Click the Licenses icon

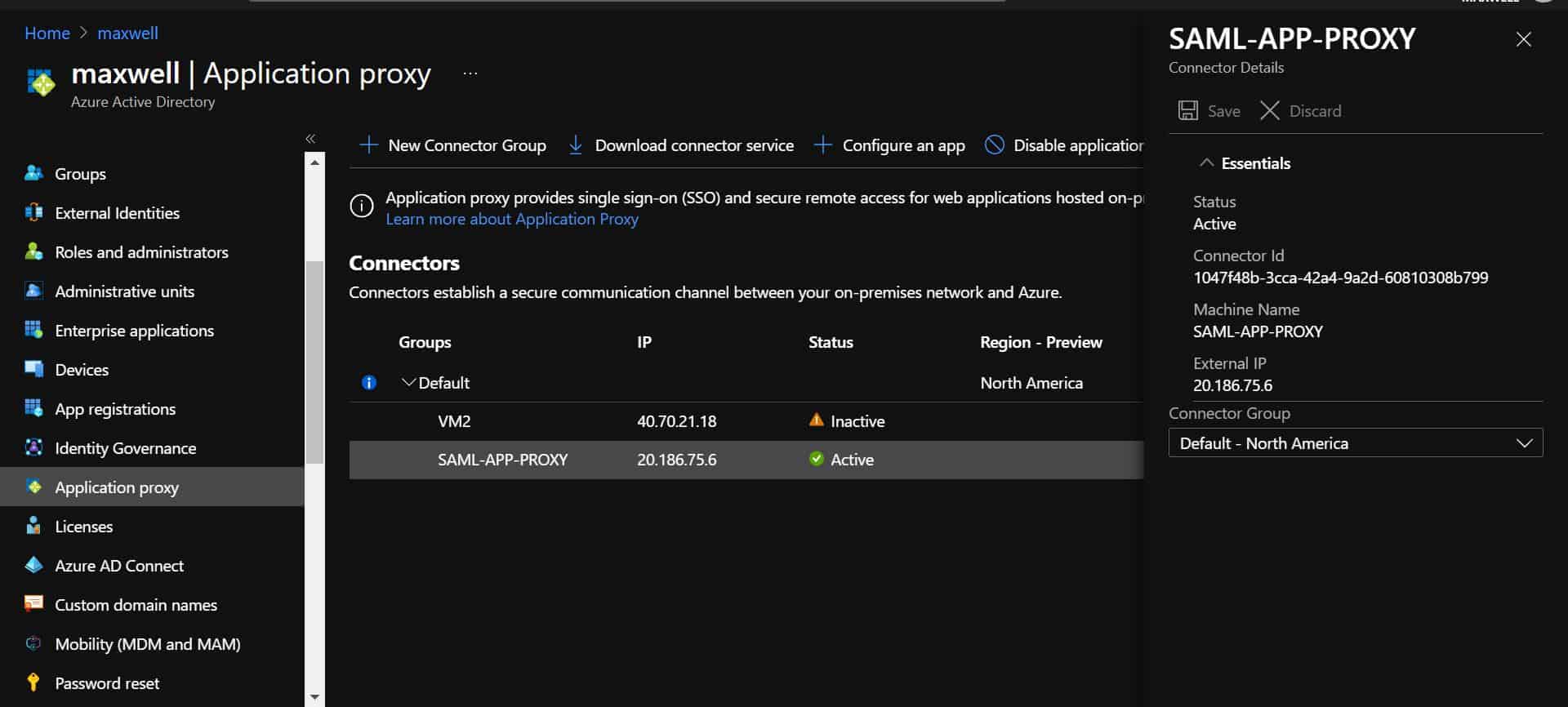tap(33, 526)
